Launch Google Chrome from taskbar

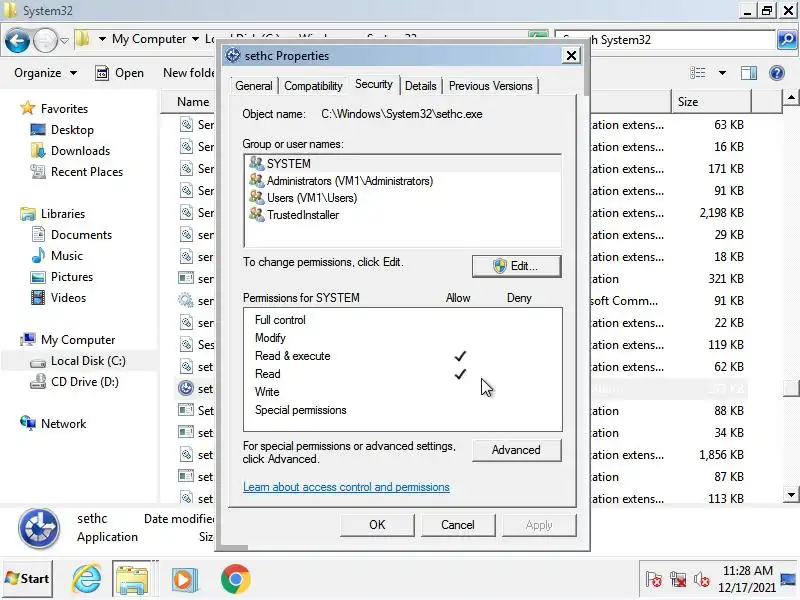pyautogui.click(x=235, y=579)
